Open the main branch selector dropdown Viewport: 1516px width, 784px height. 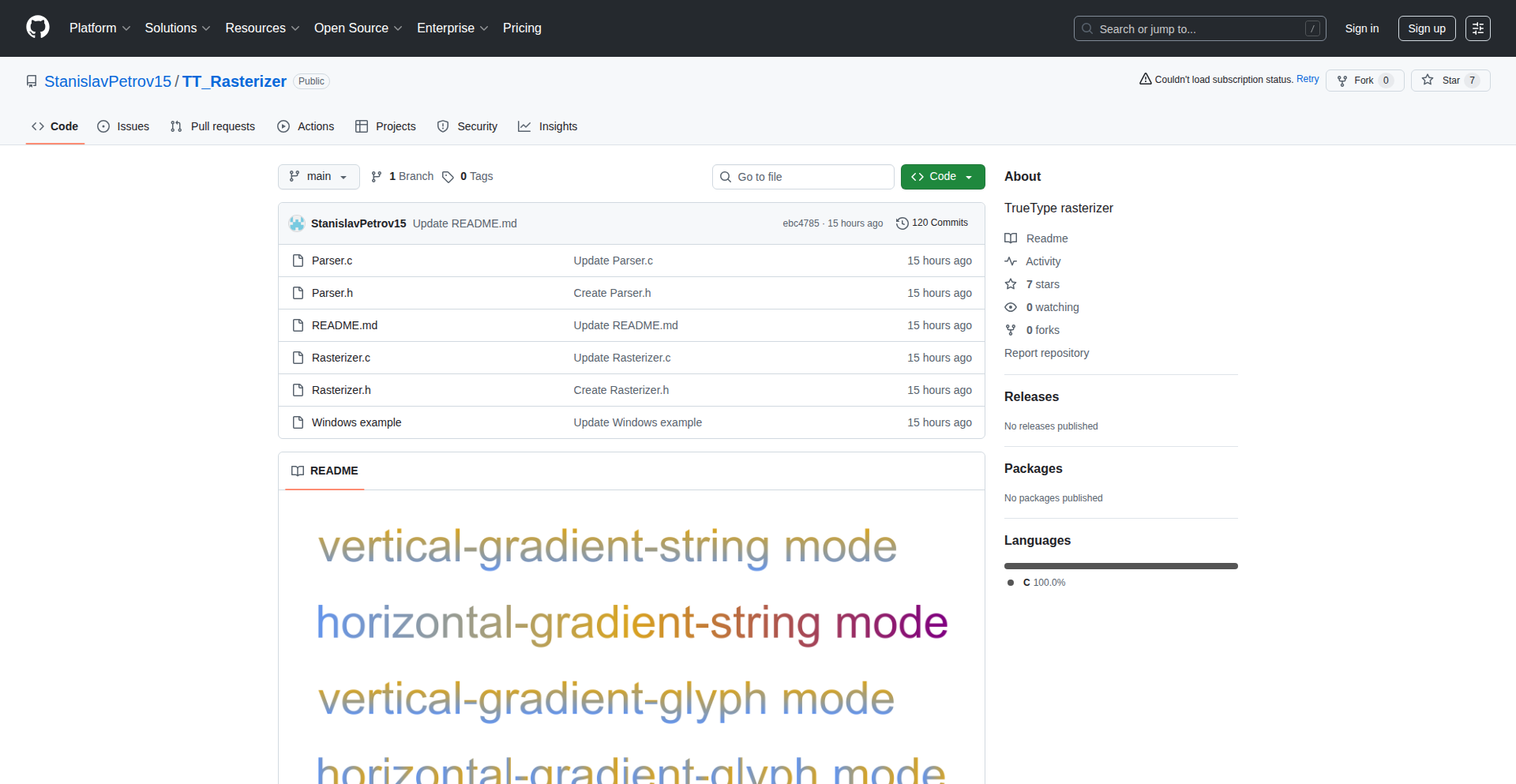click(x=318, y=176)
